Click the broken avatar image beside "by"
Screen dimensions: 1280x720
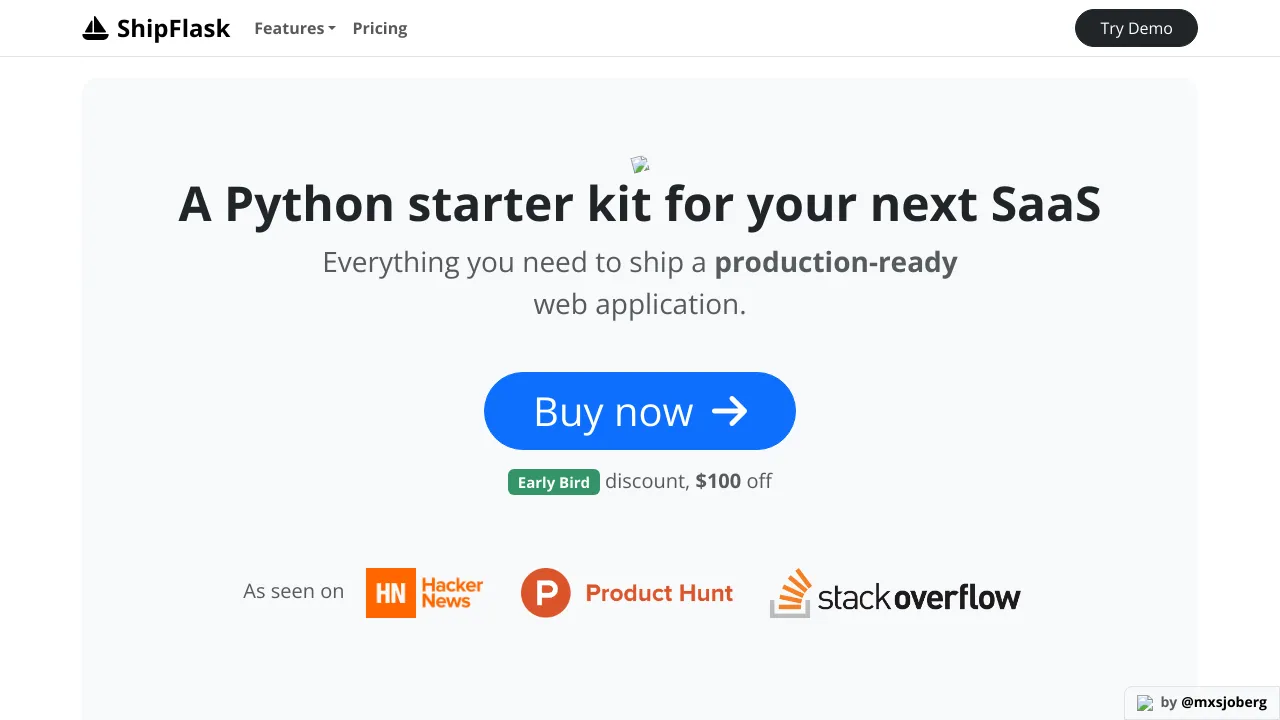[x=1146, y=703]
